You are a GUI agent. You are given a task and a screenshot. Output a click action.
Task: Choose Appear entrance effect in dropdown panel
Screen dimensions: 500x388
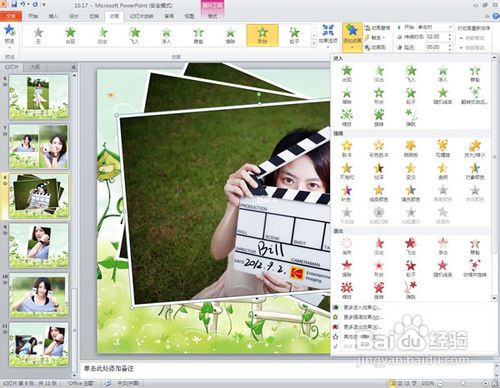coord(347,74)
